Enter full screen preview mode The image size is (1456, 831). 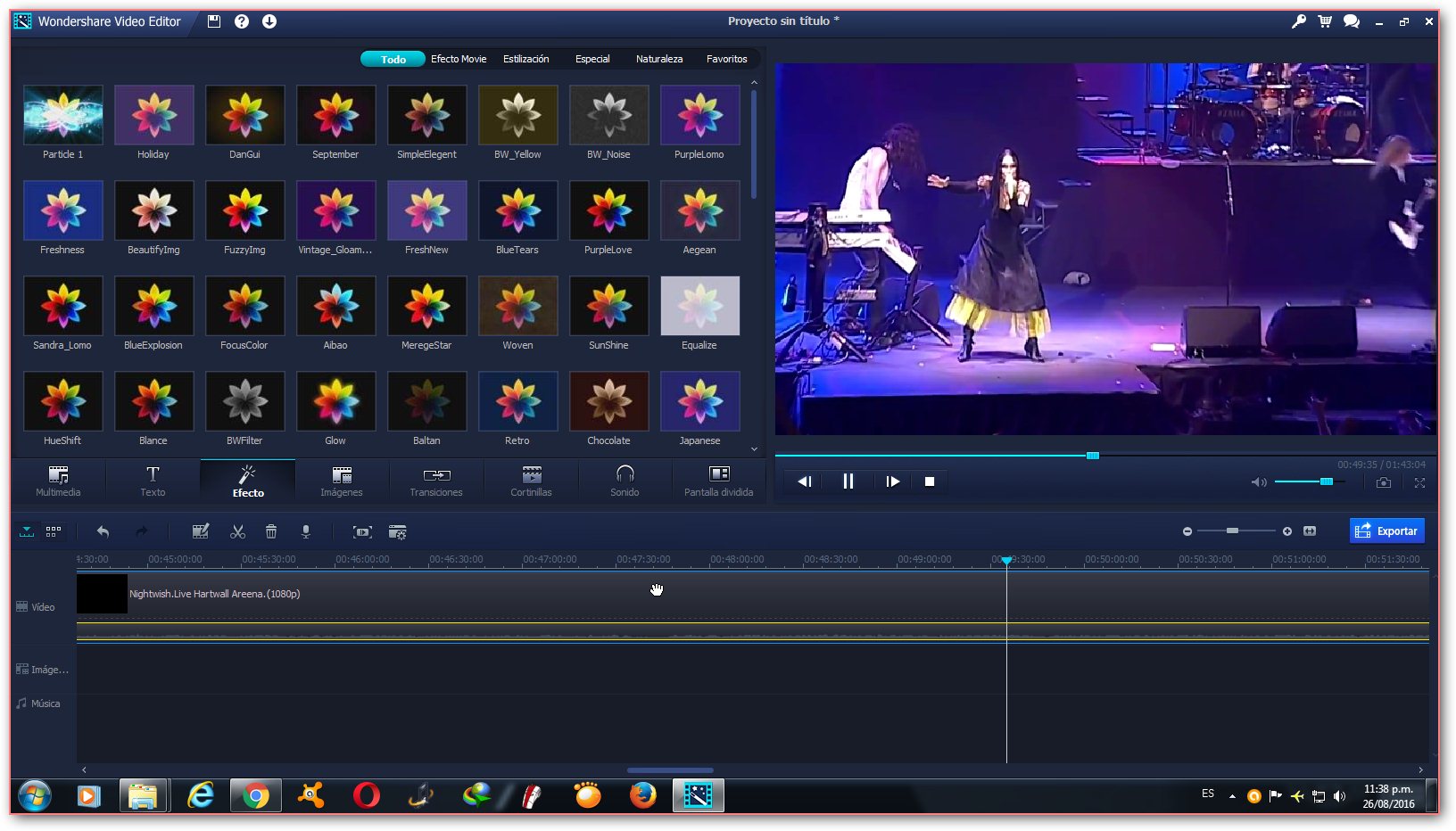[x=1419, y=482]
